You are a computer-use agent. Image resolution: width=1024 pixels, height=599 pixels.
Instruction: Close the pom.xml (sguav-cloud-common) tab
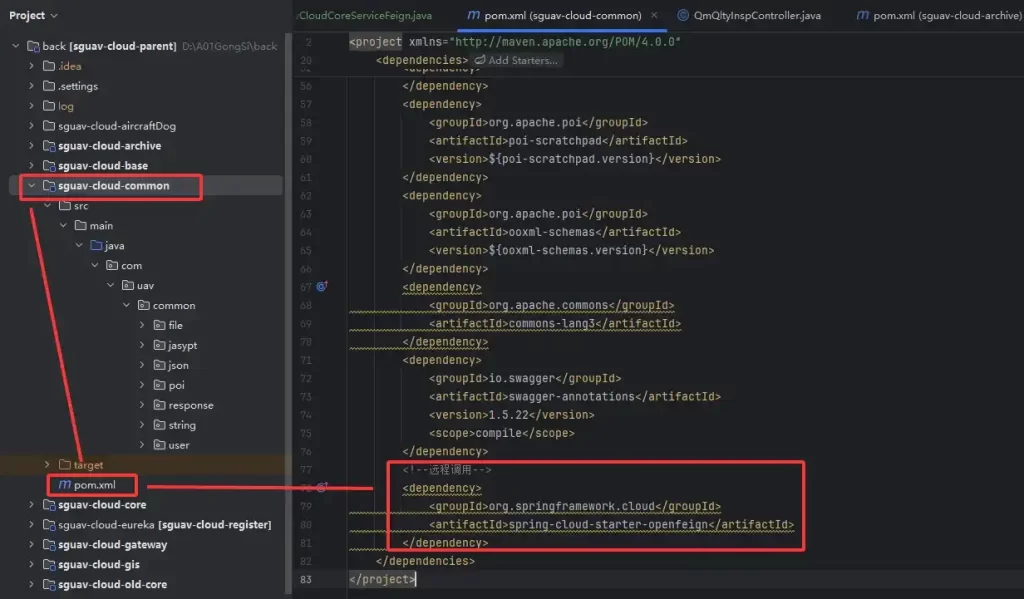[x=654, y=16]
